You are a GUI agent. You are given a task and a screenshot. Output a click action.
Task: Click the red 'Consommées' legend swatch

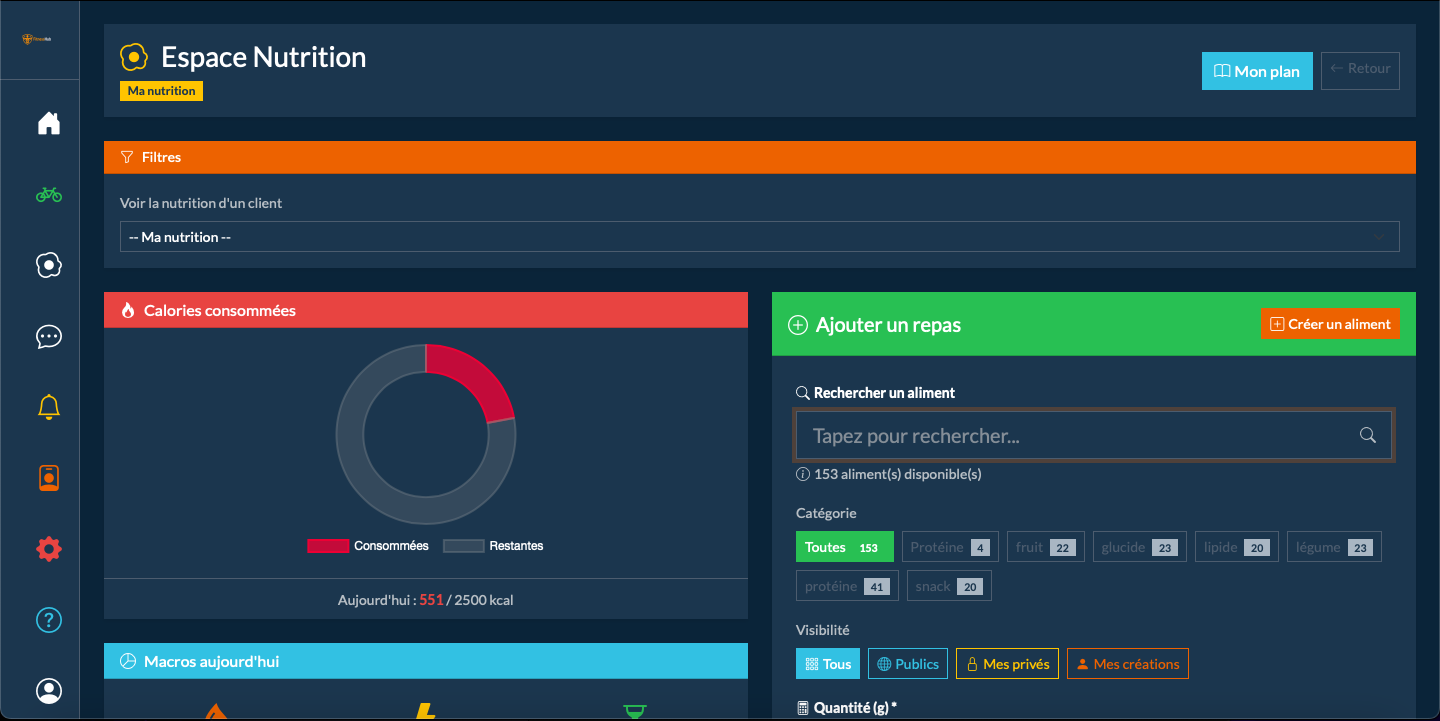(327, 546)
